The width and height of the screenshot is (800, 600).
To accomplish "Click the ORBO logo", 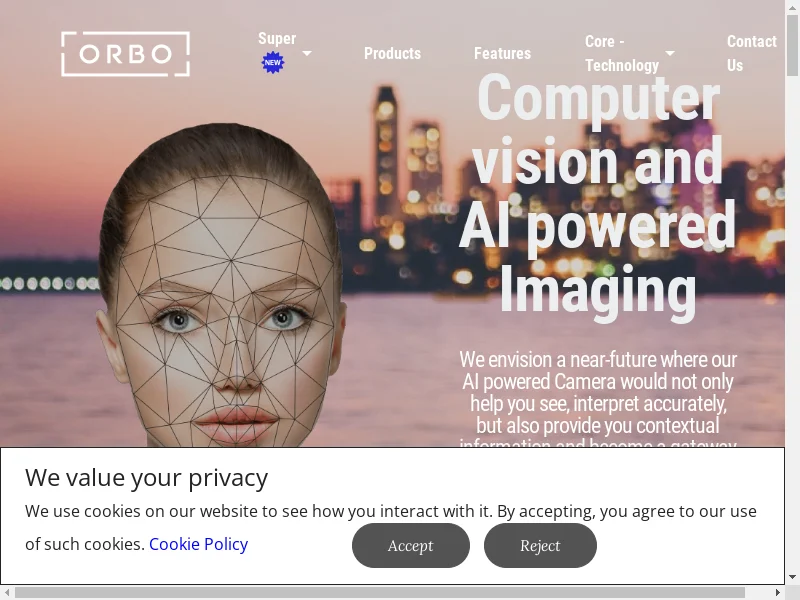I will tap(126, 54).
